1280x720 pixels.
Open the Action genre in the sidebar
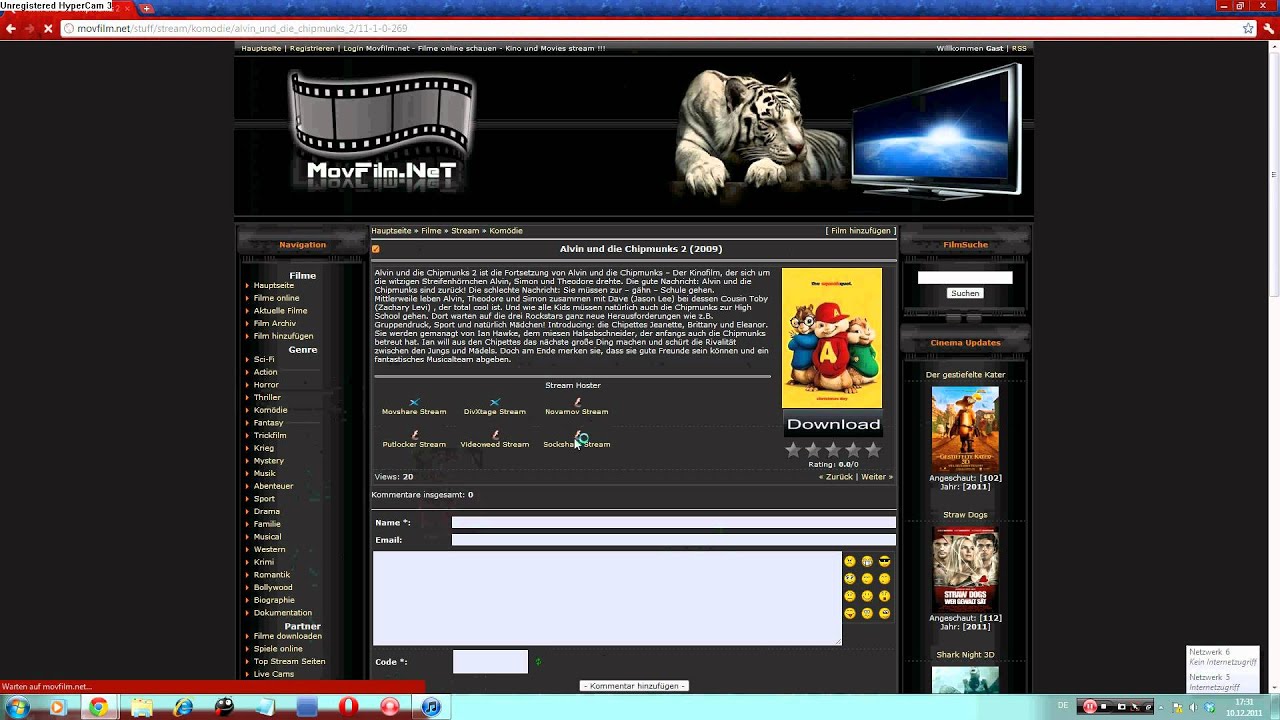point(265,372)
